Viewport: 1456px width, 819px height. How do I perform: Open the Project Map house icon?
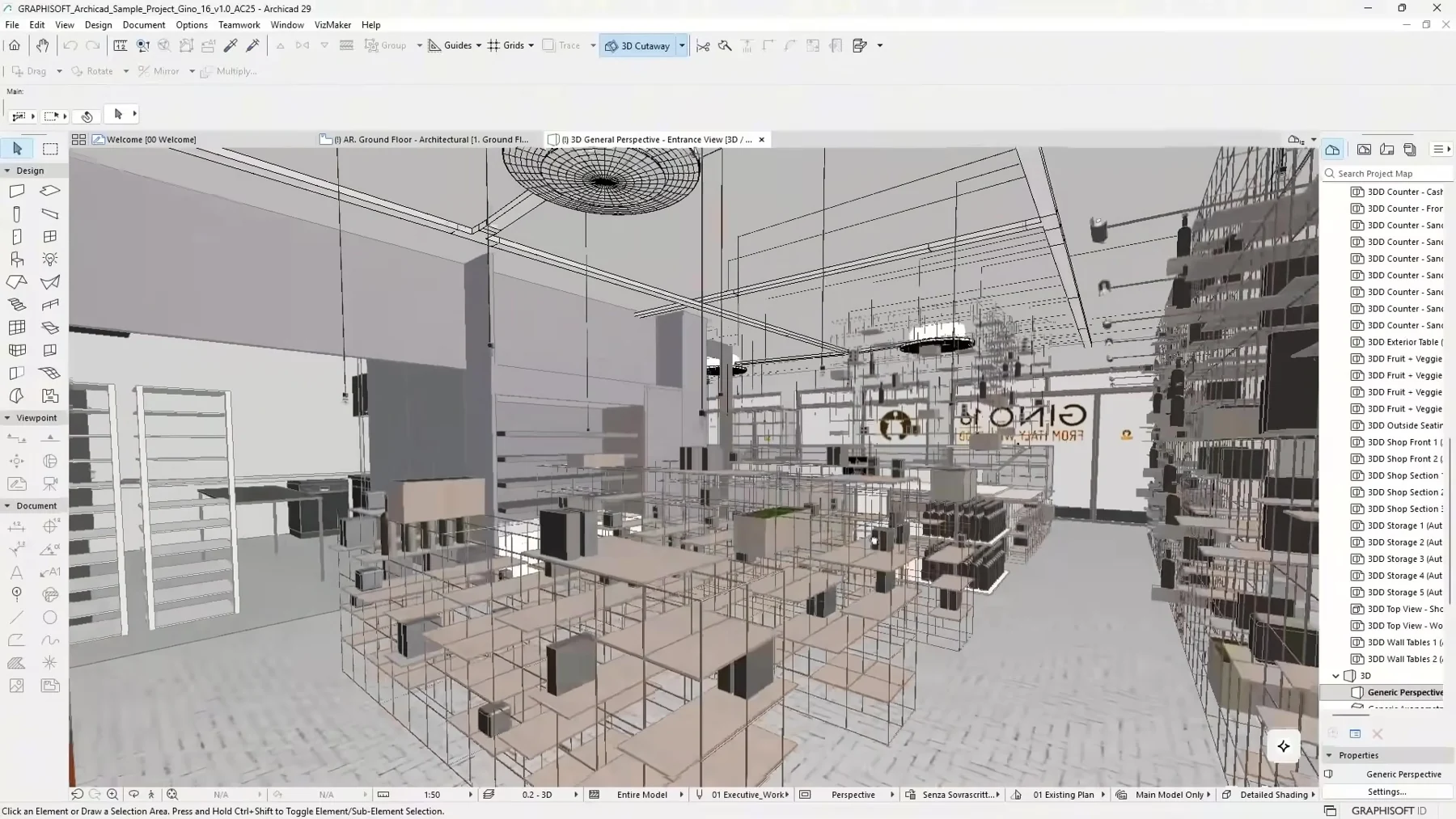[1332, 150]
